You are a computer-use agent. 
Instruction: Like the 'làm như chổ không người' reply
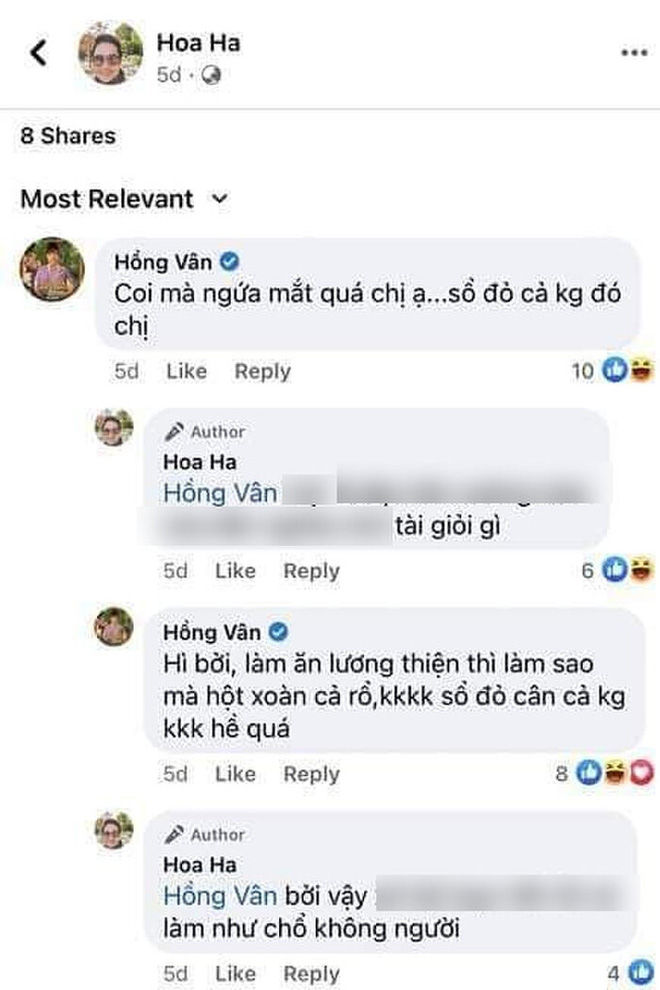point(235,973)
